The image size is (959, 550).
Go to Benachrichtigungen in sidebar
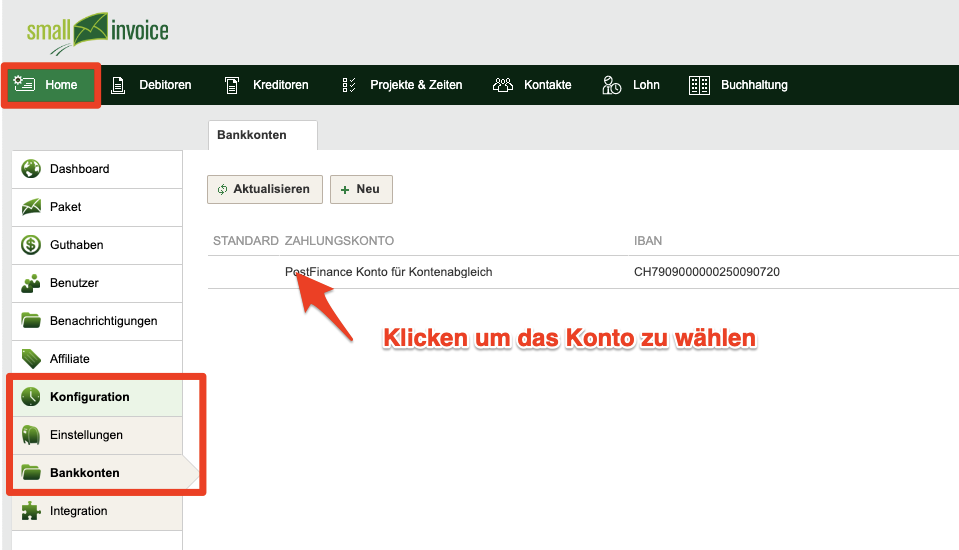pyautogui.click(x=97, y=321)
